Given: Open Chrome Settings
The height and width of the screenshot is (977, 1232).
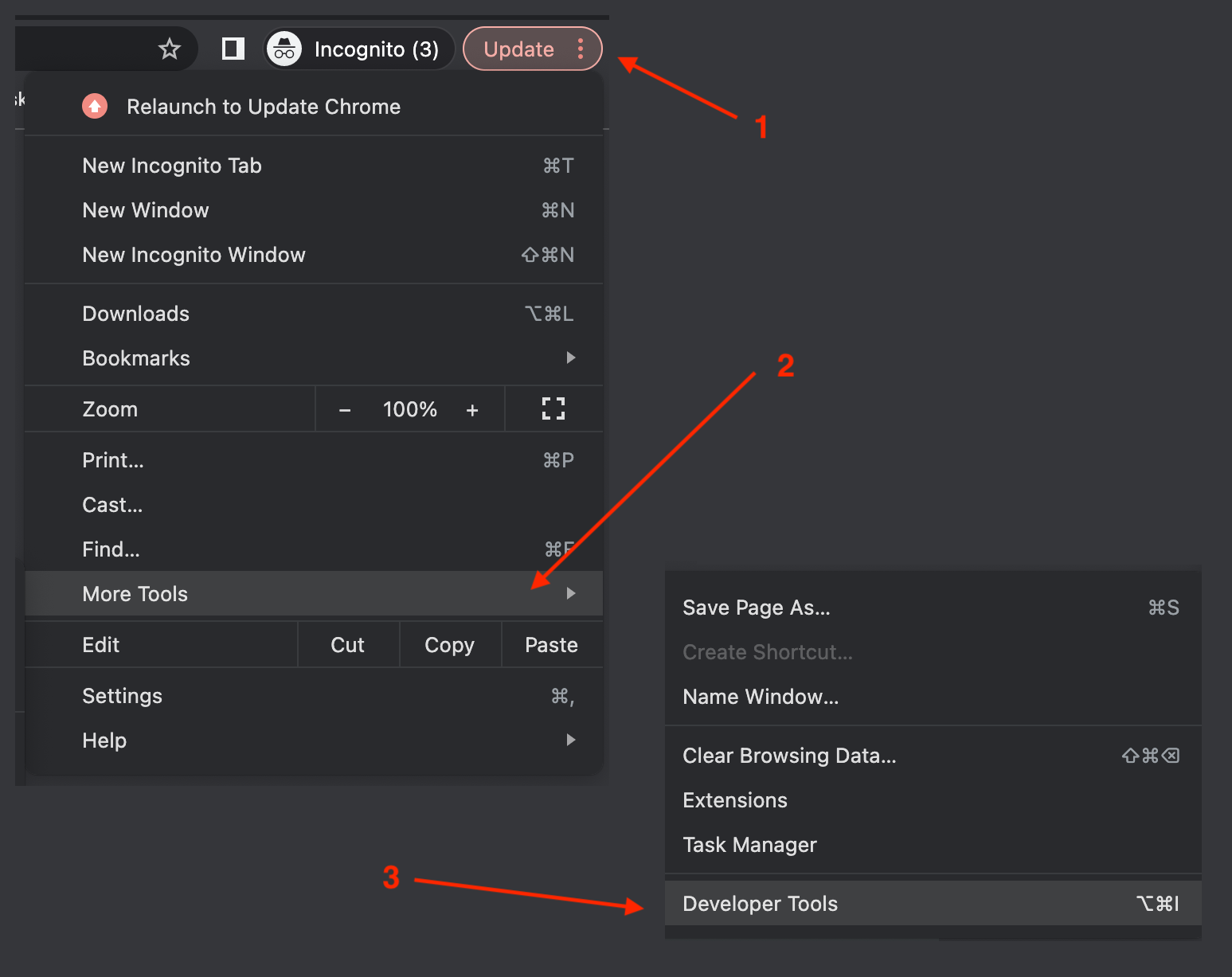Looking at the screenshot, I should pyautogui.click(x=123, y=696).
